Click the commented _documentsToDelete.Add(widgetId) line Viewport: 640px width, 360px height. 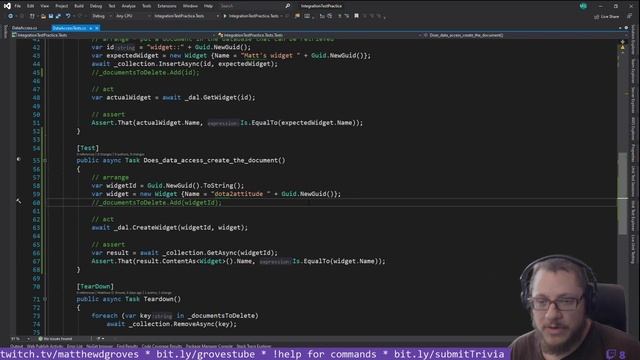[x=156, y=202]
